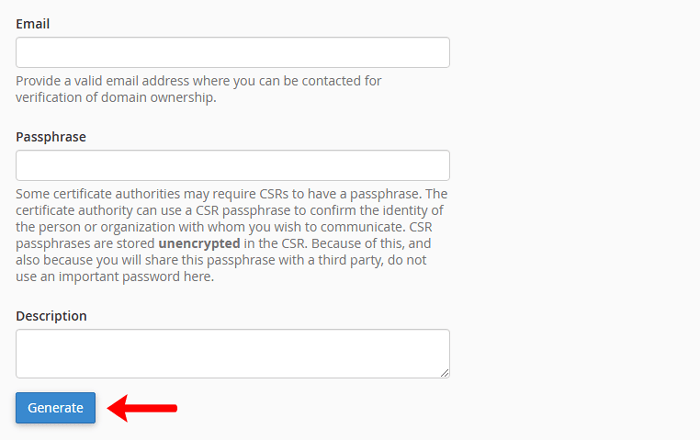Screen dimensions: 700x440
Task: Click inside the Description textarea
Action: (x=232, y=353)
